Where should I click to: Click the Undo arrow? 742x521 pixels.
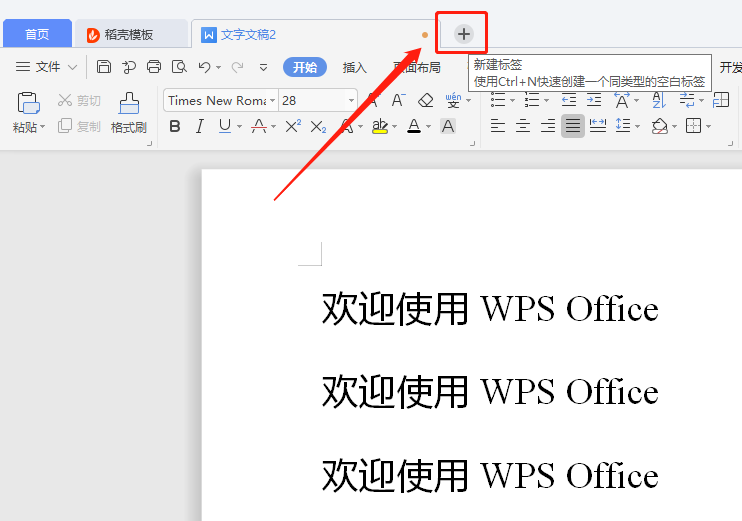204,67
